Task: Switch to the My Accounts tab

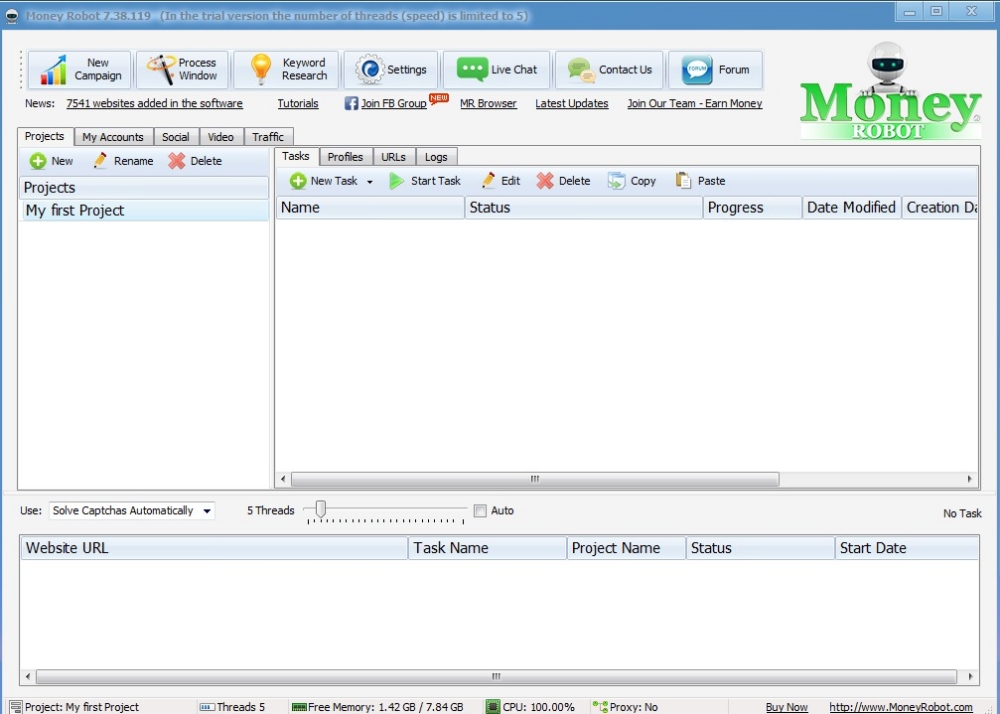Action: [113, 137]
